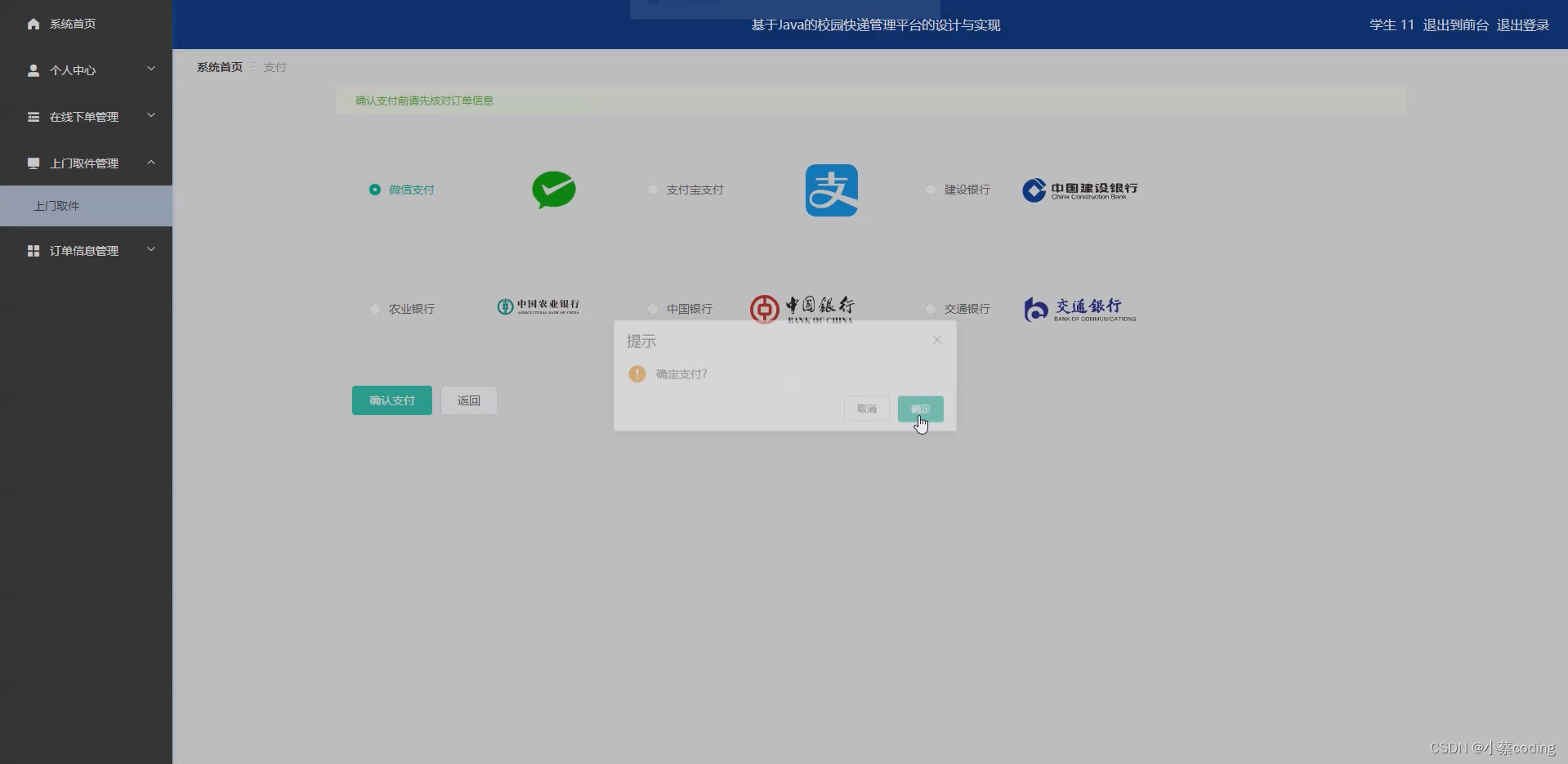Click the 基于Java的校园快递管理平台 header title
This screenshot has width=1568, height=764.
pos(876,25)
